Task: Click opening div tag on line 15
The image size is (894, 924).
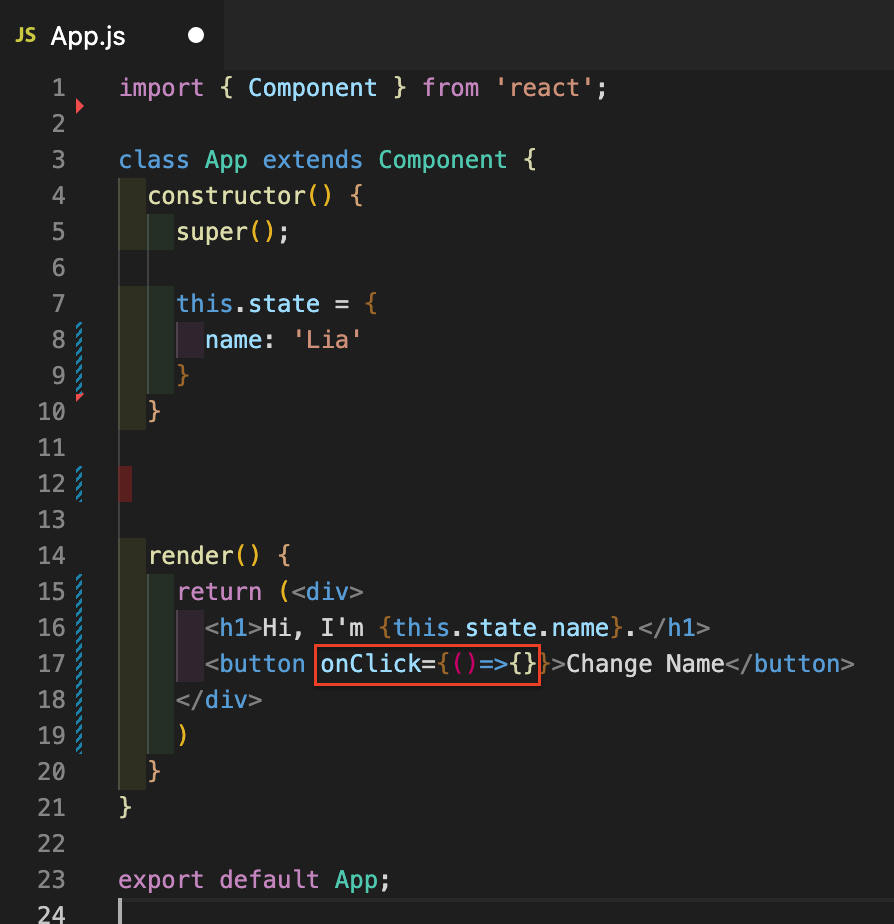Action: point(327,592)
